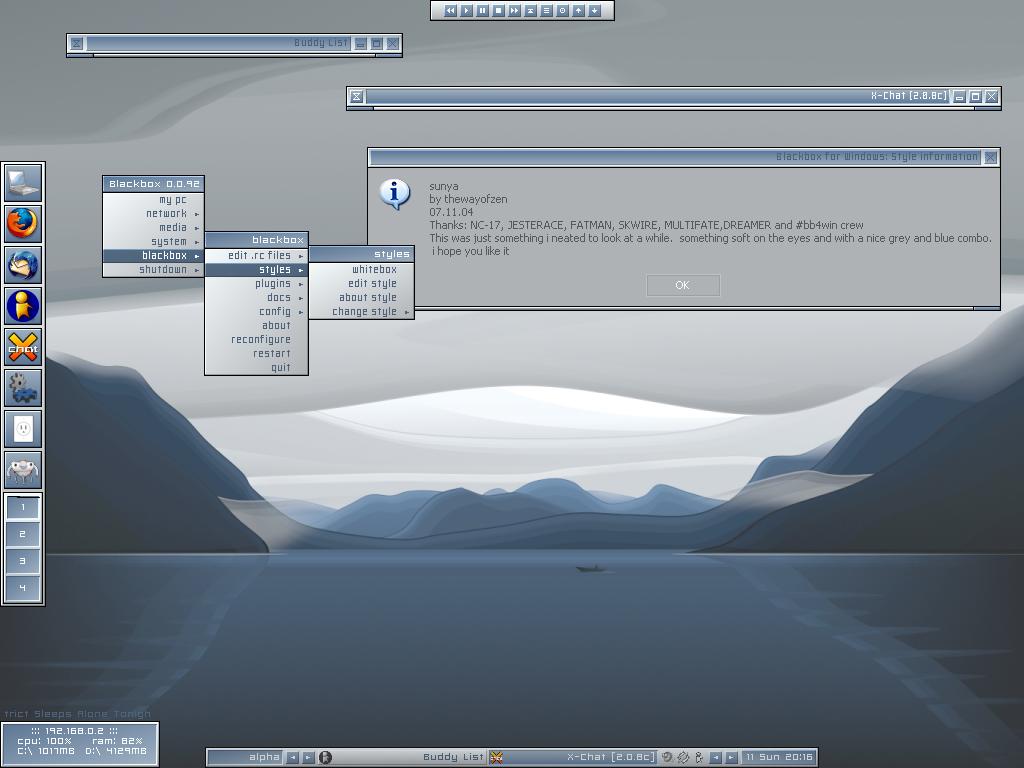The width and height of the screenshot is (1024, 768).
Task: Expand the docs submenu
Action: tap(256, 298)
